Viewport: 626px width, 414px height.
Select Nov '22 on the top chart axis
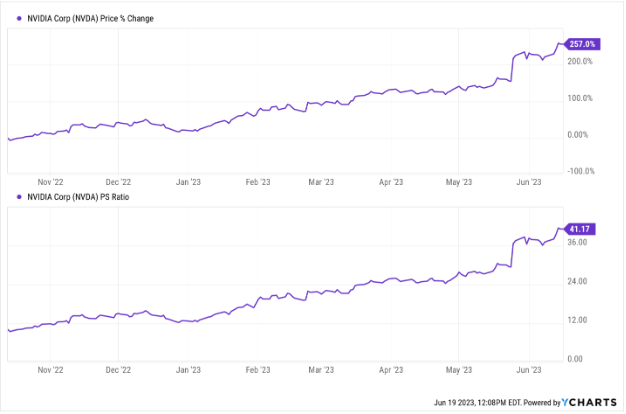point(50,182)
